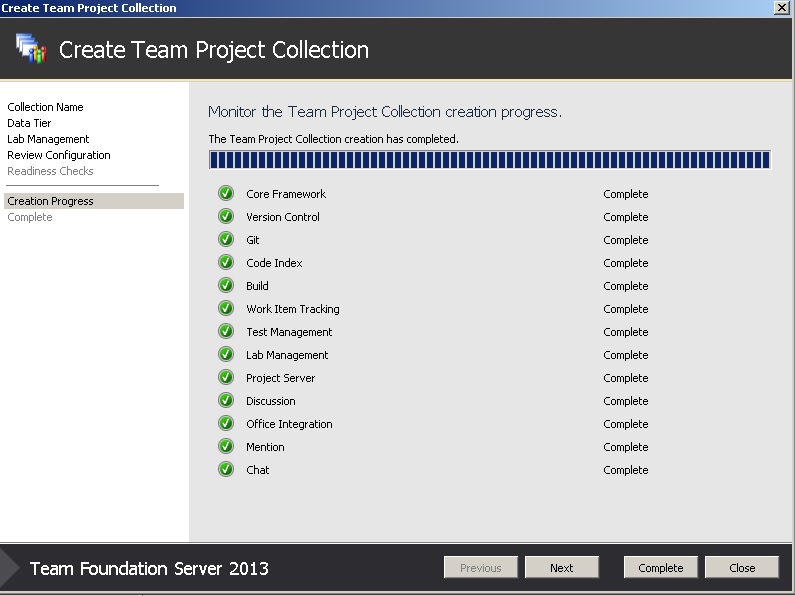795x596 pixels.
Task: Click the Version Control label
Action: 283,217
